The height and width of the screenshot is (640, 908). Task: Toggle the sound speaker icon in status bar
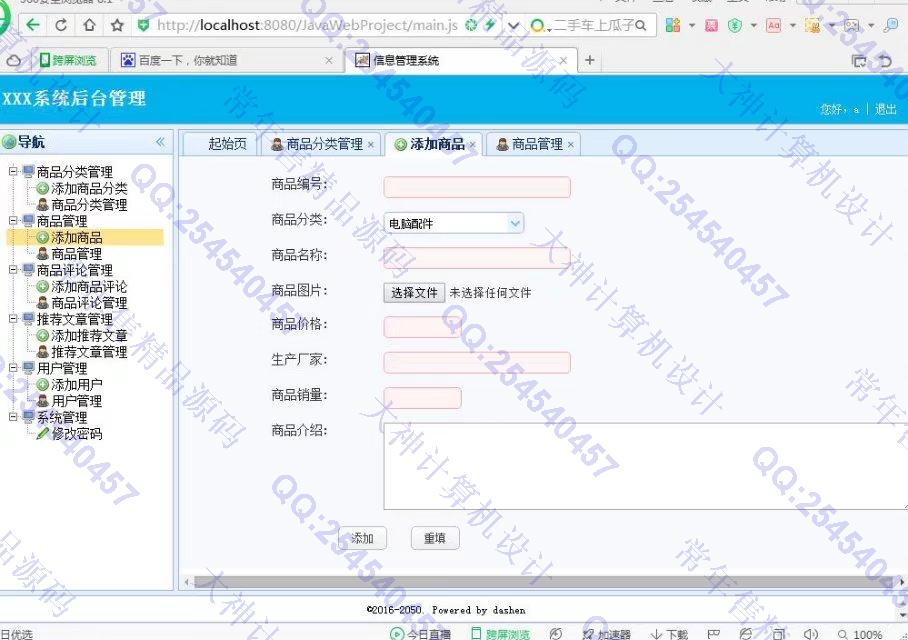pyautogui.click(x=811, y=634)
